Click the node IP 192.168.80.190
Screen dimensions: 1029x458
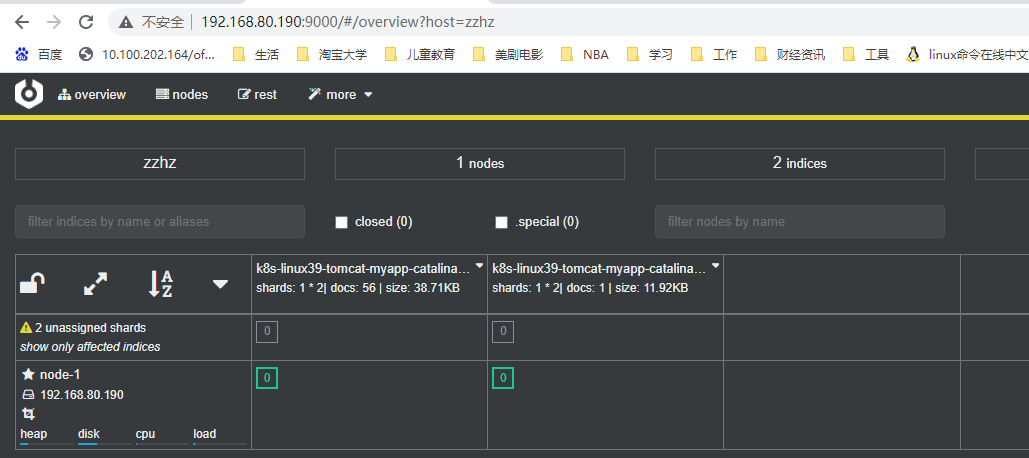click(82, 395)
